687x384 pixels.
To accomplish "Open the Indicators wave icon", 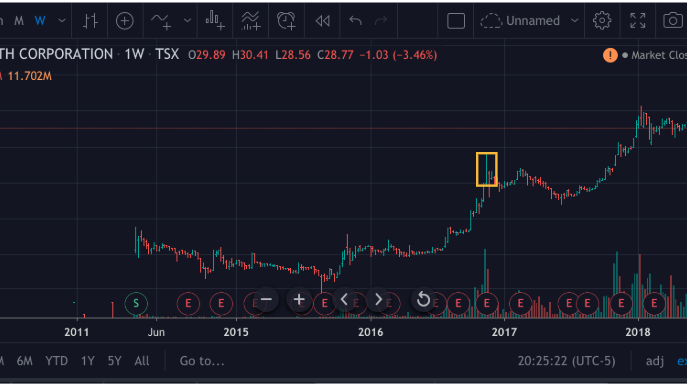I will click(161, 21).
